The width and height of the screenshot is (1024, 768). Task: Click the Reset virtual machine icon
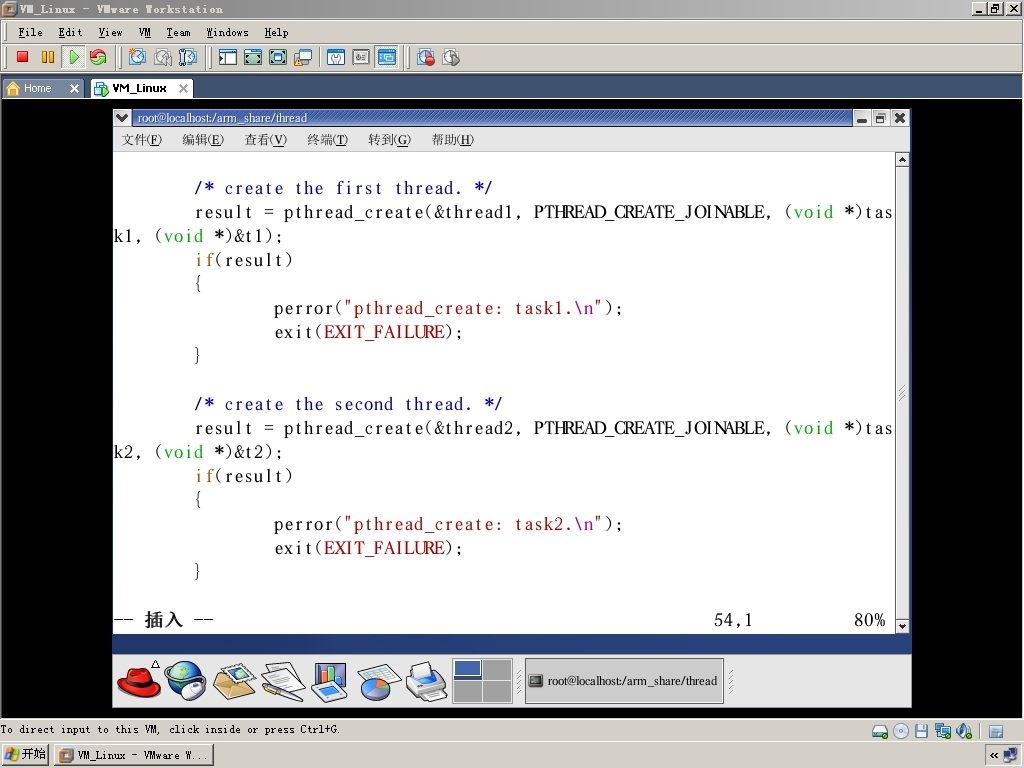[x=99, y=57]
